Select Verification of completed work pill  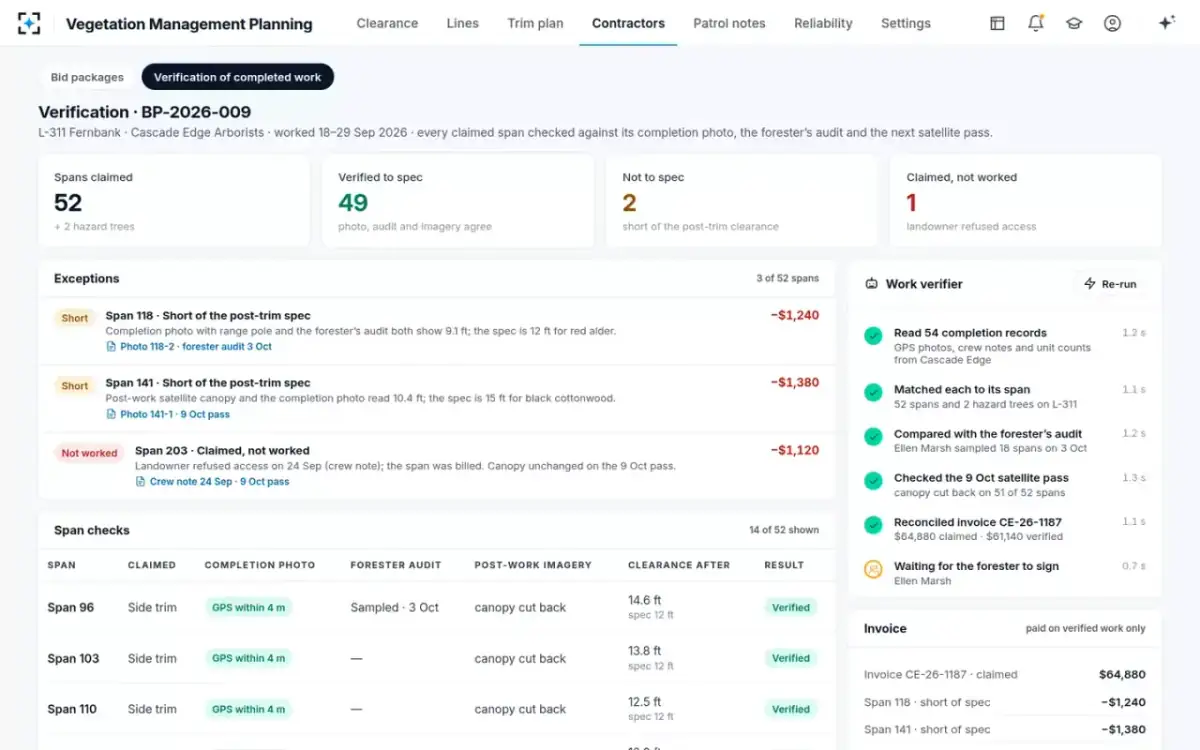[x=238, y=77]
